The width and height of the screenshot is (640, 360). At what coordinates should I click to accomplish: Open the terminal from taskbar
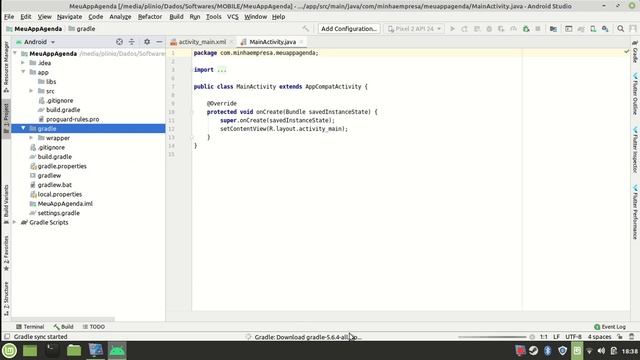click(x=52, y=350)
